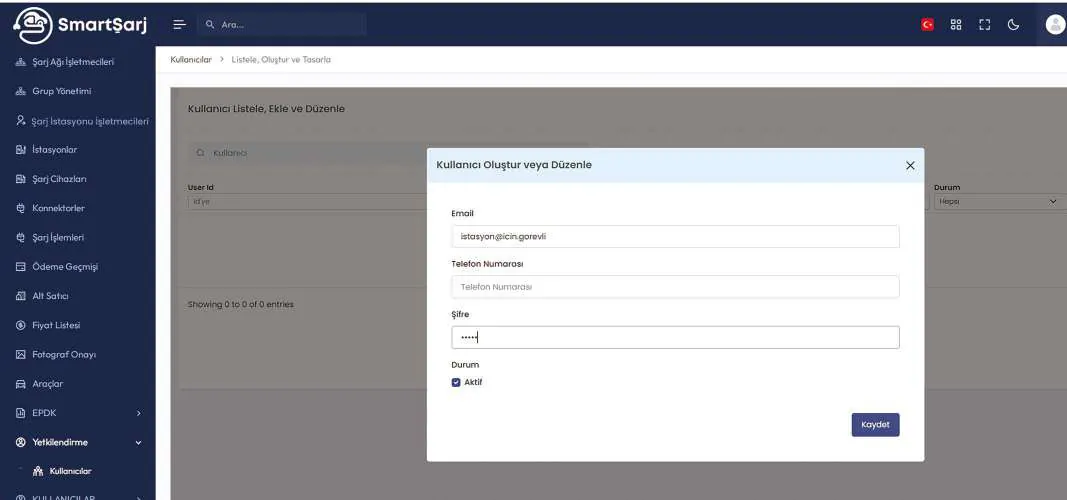Click Listele, Oluştur ve Tasarla breadcrumb
Image resolution: width=1067 pixels, height=500 pixels.
(282, 60)
